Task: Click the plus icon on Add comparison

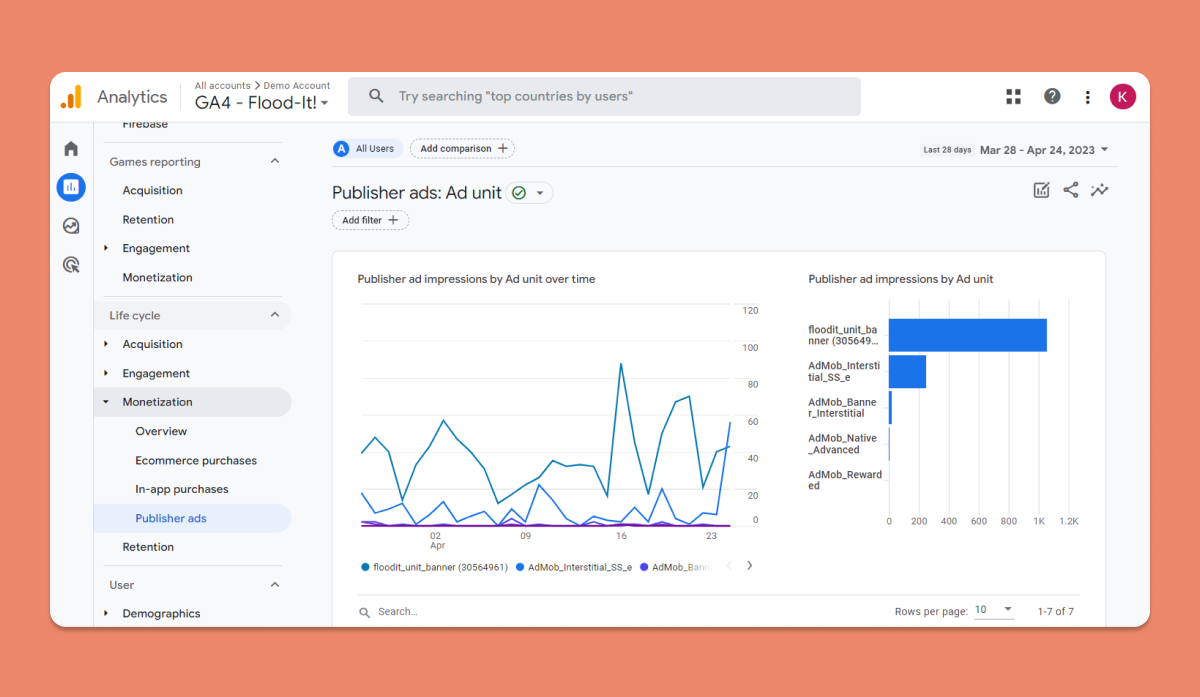Action: (503, 148)
